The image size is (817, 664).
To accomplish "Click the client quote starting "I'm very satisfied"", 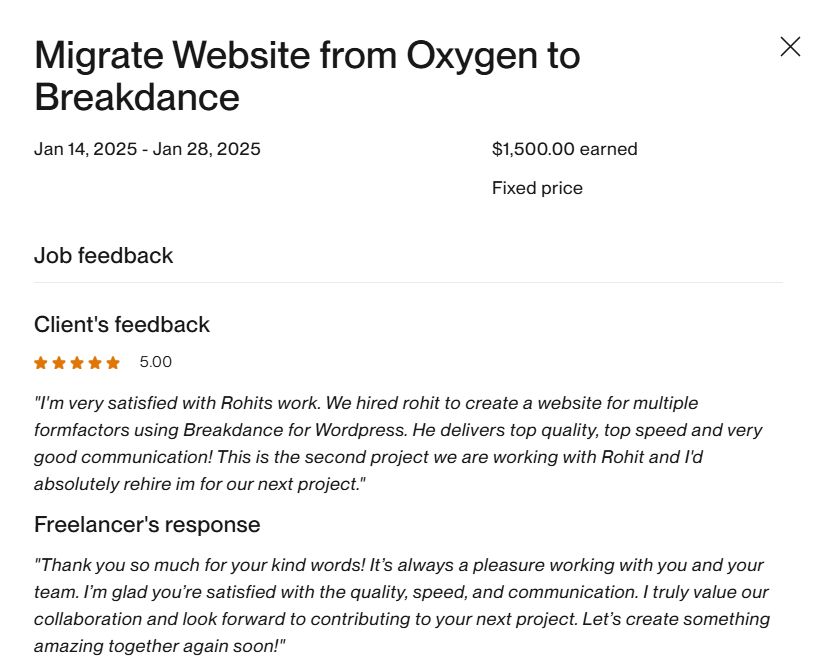I will click(x=399, y=444).
